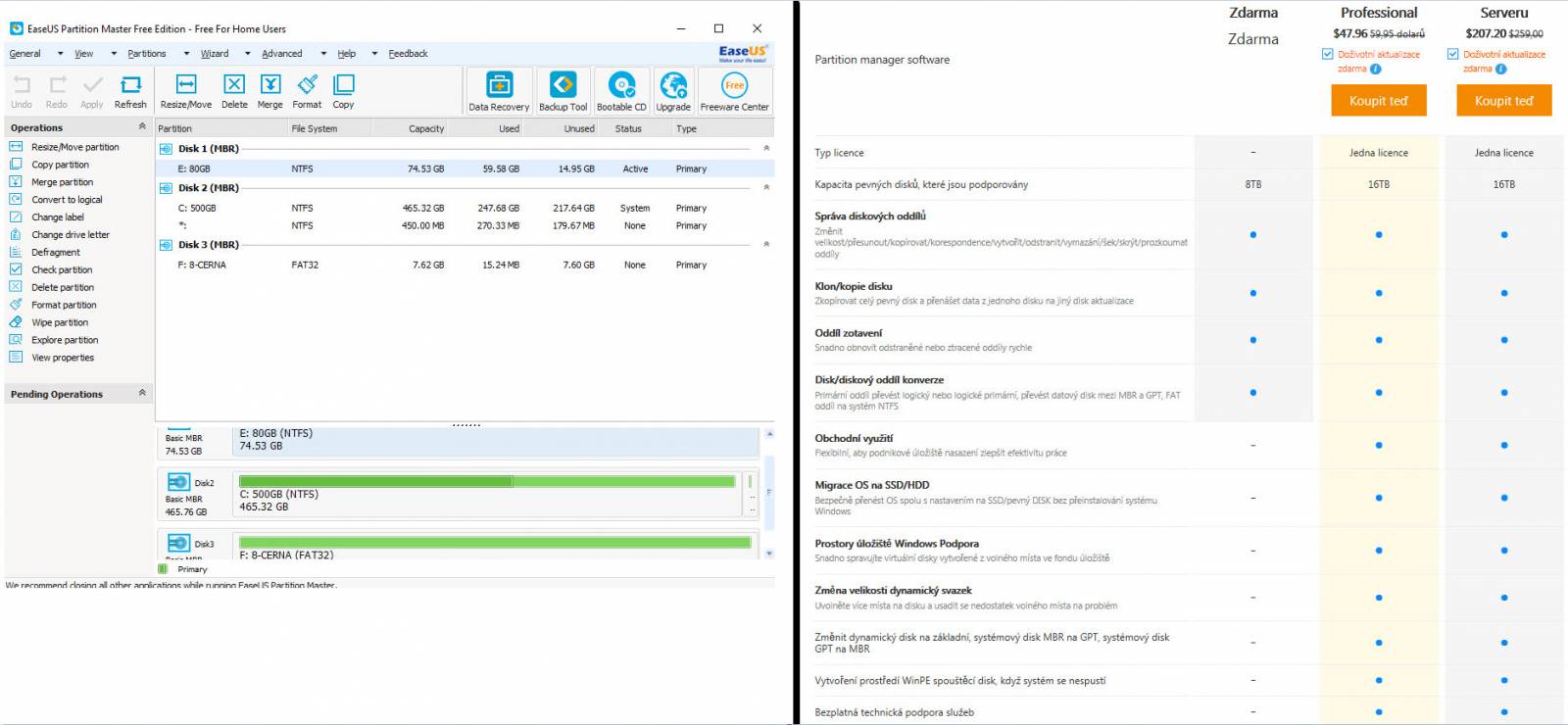Image resolution: width=1568 pixels, height=725 pixels.
Task: Create a Bootable CD
Action: (x=621, y=91)
